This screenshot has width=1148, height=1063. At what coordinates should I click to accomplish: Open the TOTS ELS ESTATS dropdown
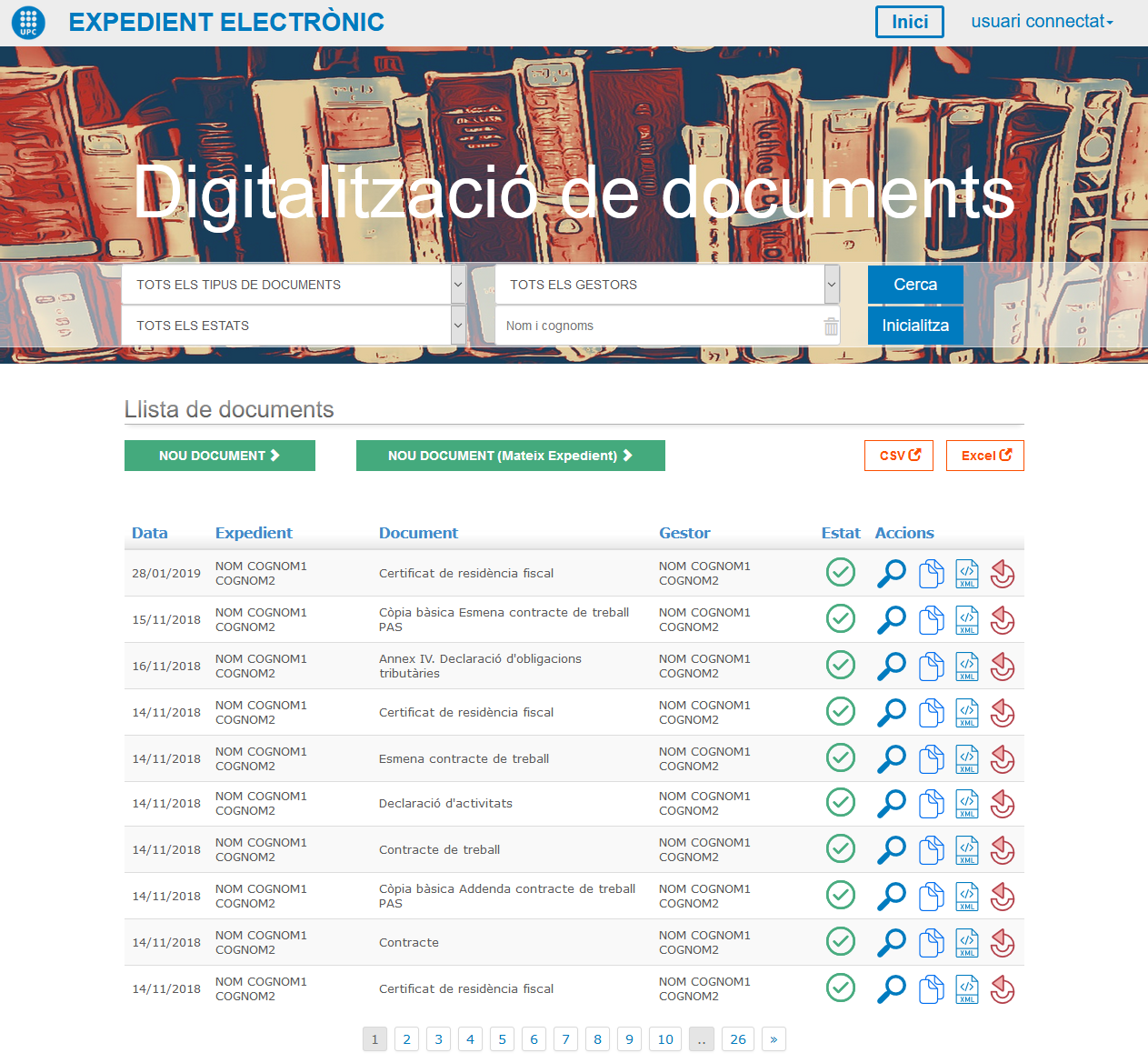tap(294, 326)
